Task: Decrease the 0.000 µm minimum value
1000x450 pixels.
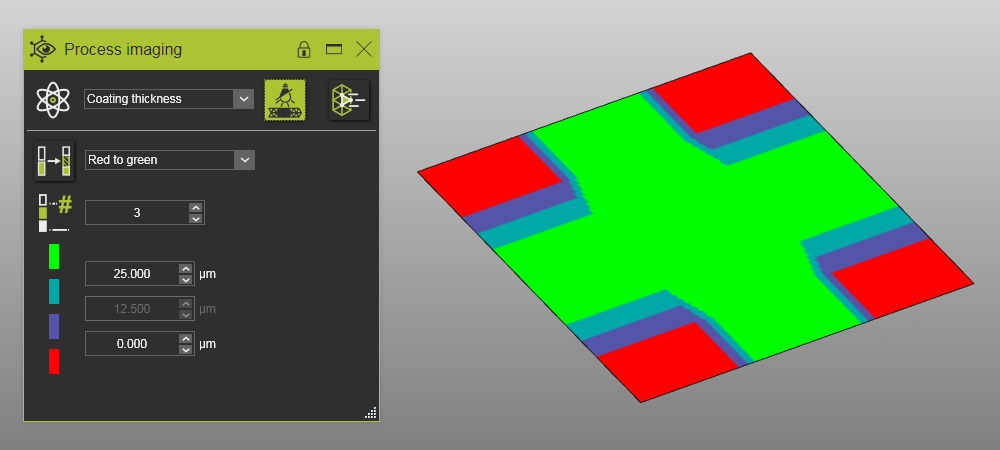Action: (x=185, y=349)
